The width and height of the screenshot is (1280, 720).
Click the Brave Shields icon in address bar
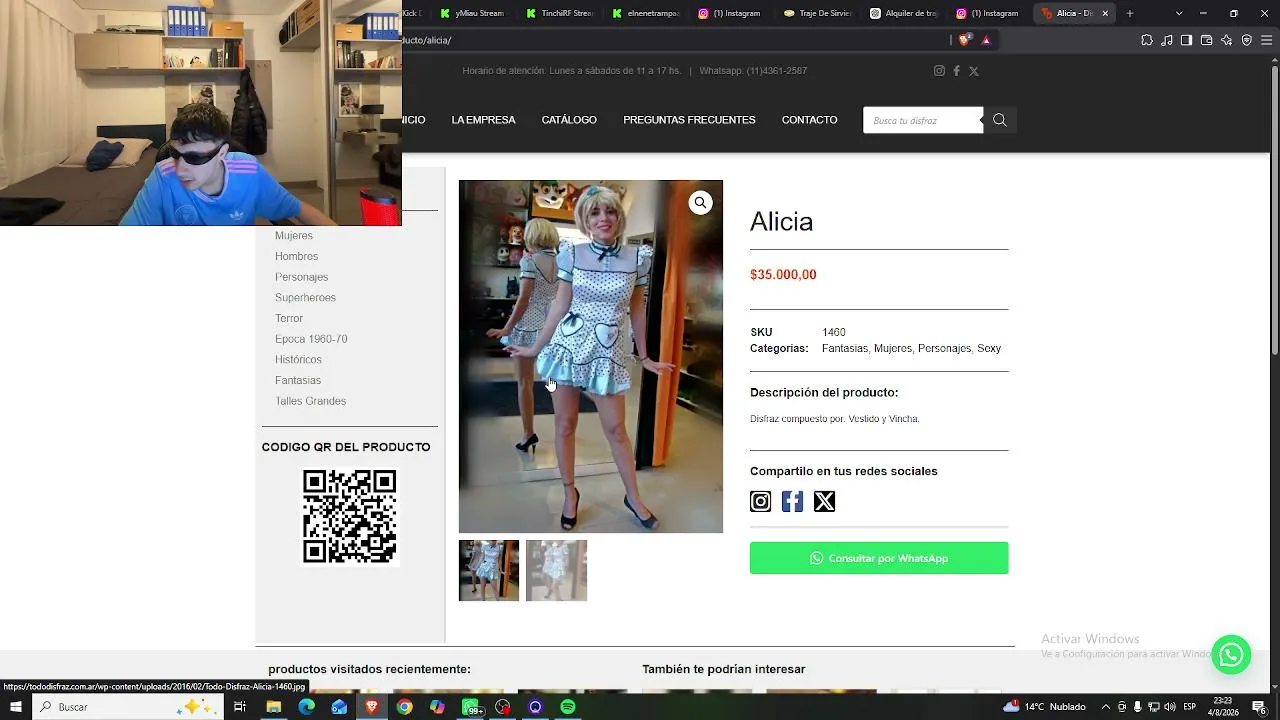tap(965, 40)
